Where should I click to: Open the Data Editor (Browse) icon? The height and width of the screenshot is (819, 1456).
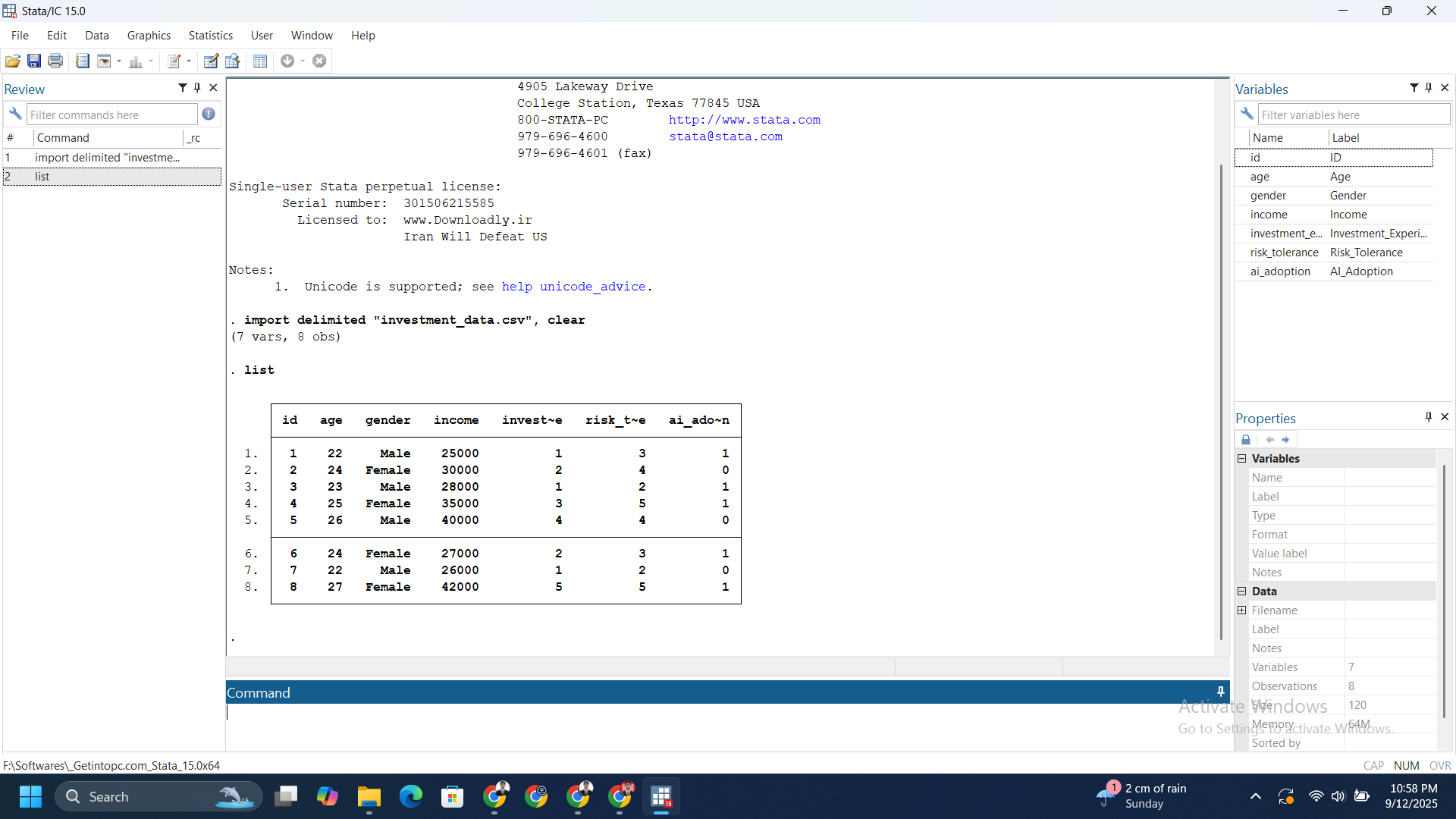(x=233, y=61)
